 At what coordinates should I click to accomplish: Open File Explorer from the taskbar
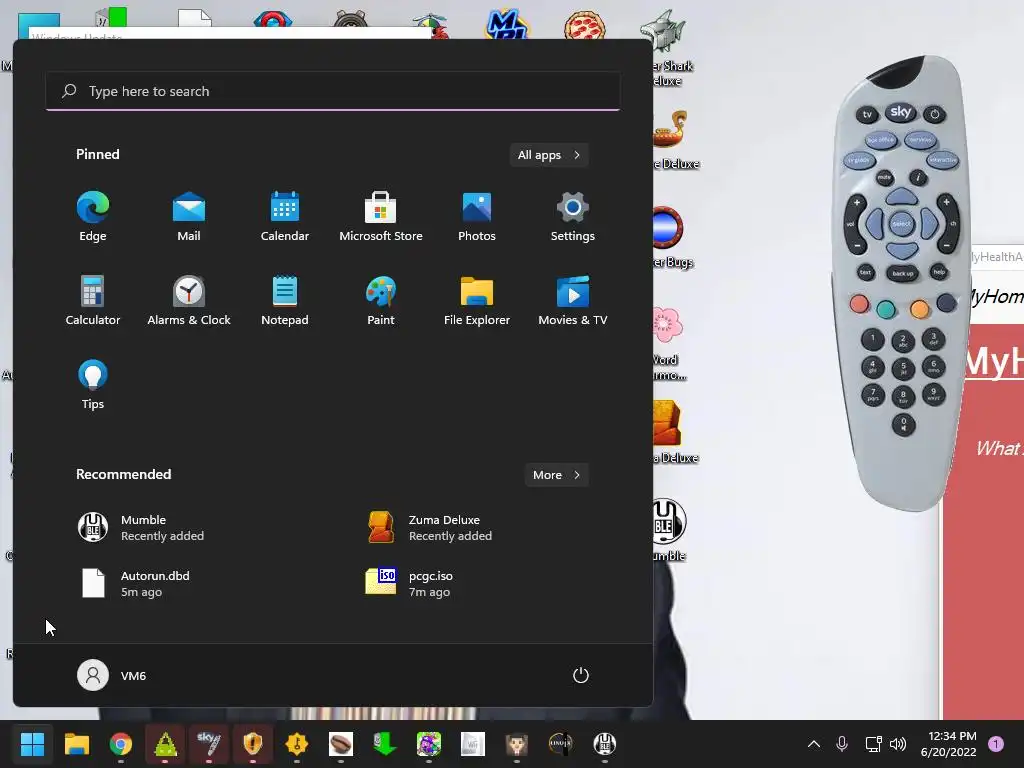(76, 744)
